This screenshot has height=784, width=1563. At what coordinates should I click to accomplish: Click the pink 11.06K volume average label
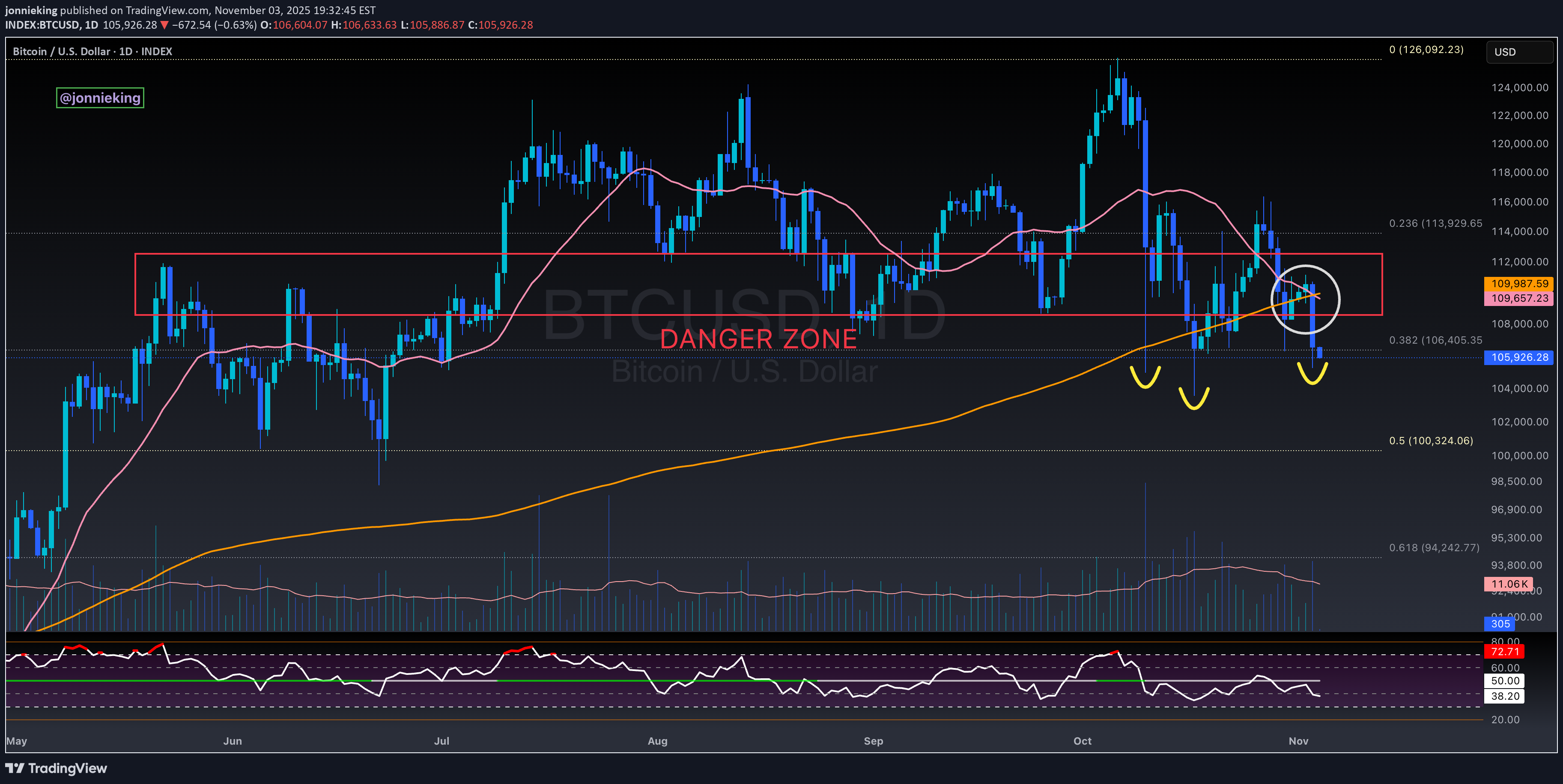[x=1508, y=584]
